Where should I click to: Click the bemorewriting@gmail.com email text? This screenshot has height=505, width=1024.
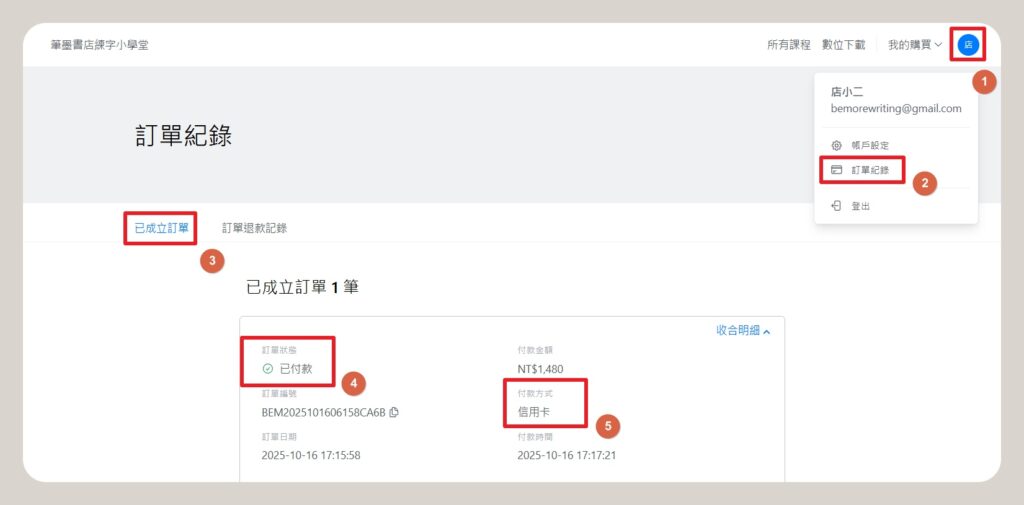895,108
